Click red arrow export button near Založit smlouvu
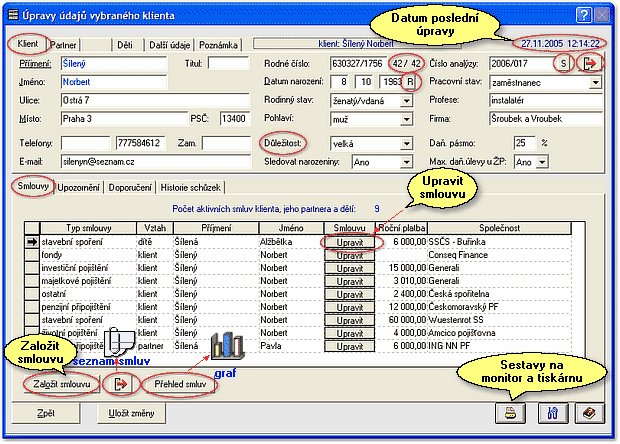 (x=122, y=383)
